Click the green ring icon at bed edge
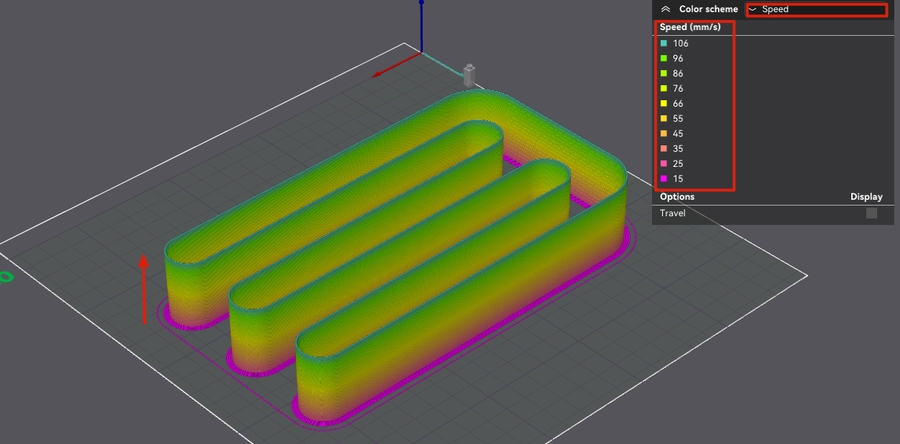 click(x=5, y=276)
